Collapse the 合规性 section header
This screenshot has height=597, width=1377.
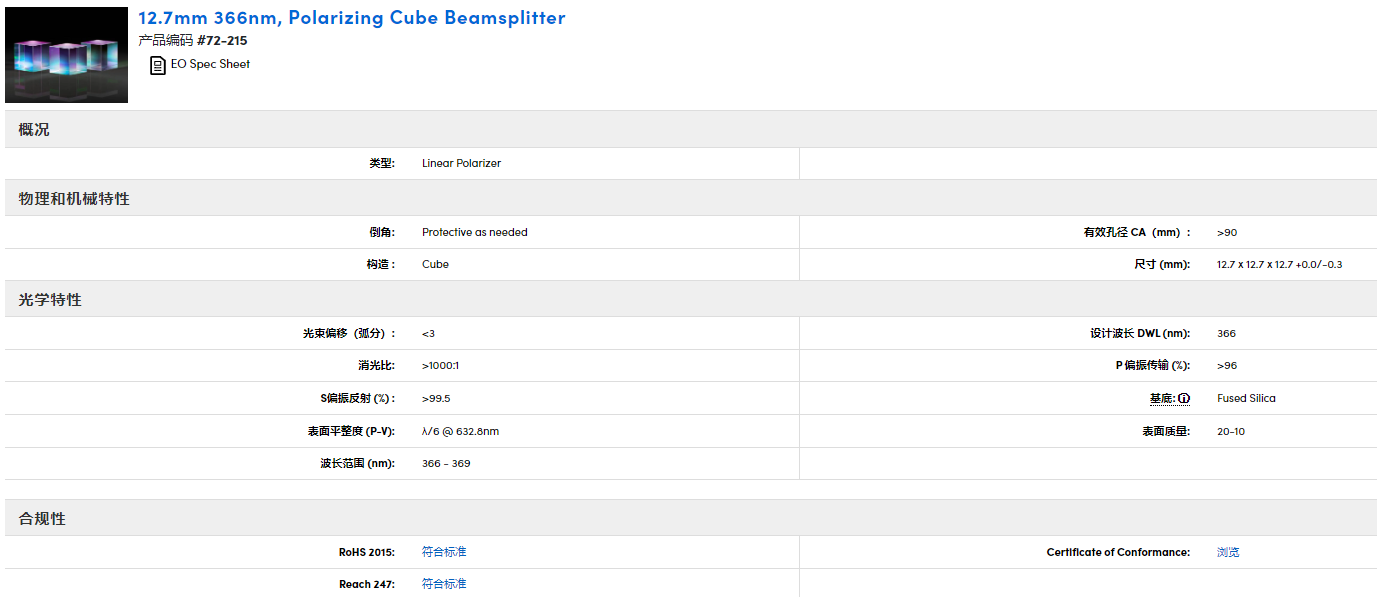pyautogui.click(x=42, y=519)
